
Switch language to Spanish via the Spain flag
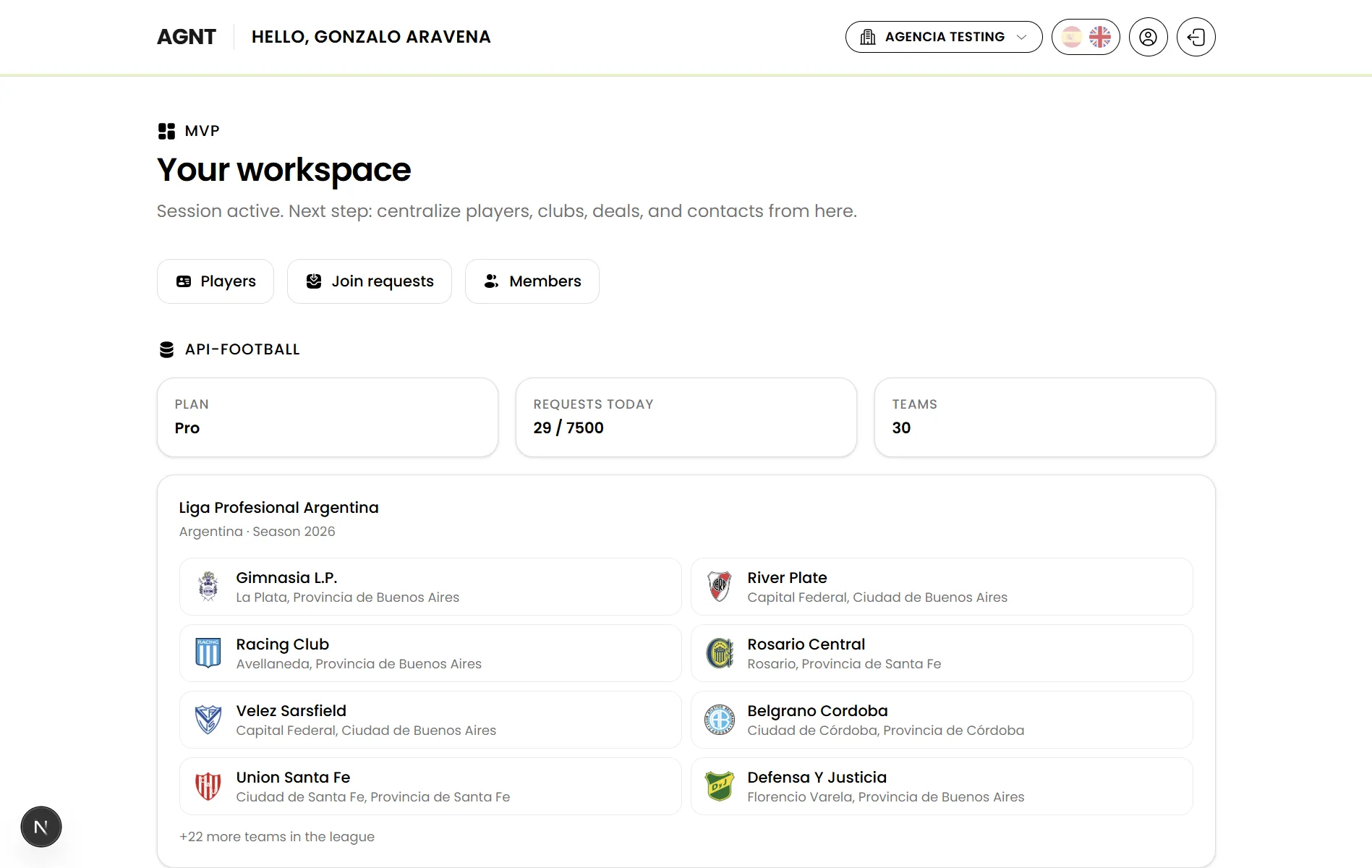pos(1072,37)
